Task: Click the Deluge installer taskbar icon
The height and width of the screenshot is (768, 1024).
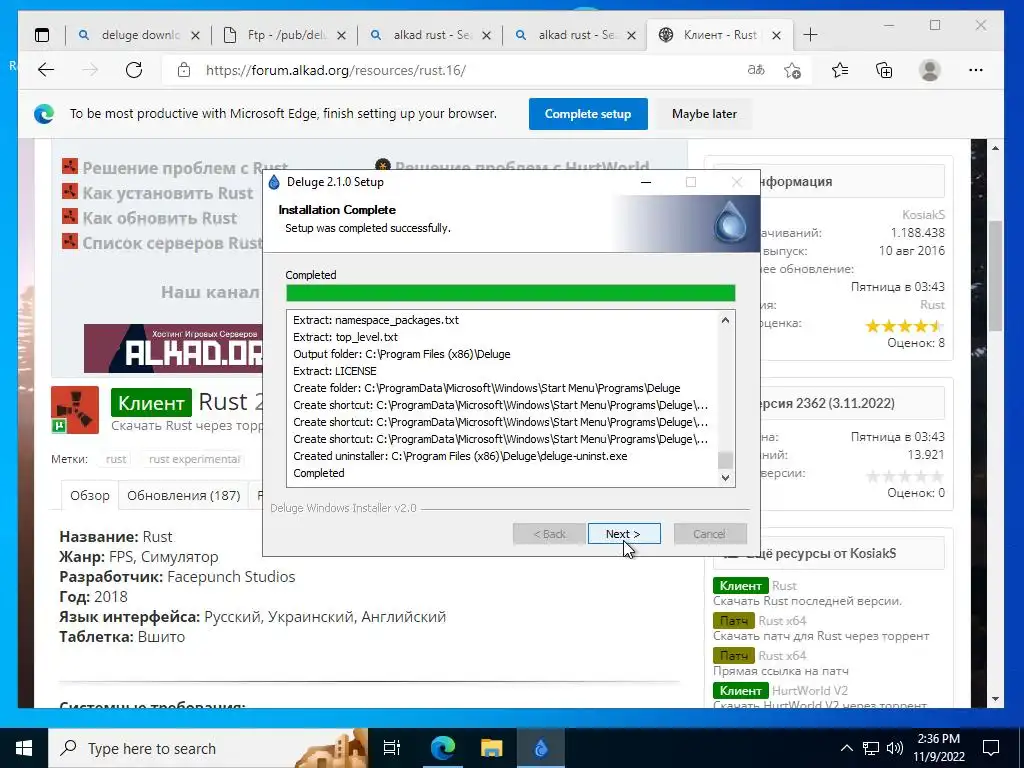Action: pos(541,748)
